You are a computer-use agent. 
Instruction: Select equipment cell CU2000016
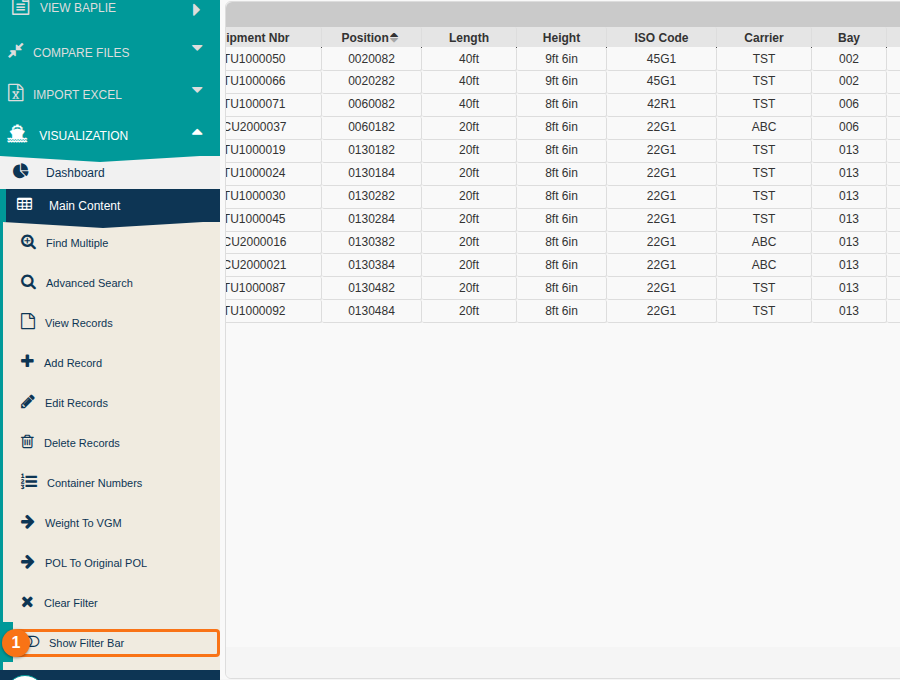273,242
